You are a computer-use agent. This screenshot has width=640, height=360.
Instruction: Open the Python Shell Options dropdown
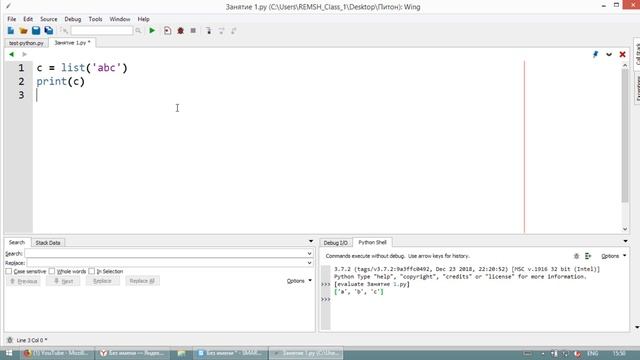[613, 256]
